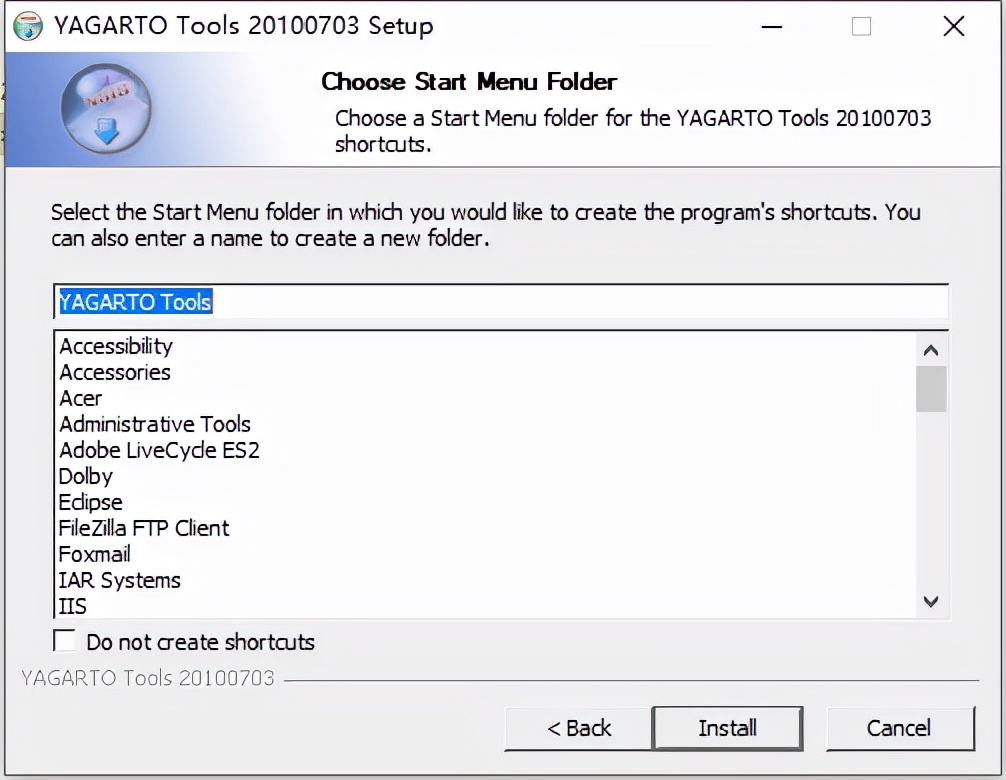Screen dimensions: 1006x780
Task: Click the NSIS installer logo in the header
Action: pyautogui.click(x=107, y=108)
